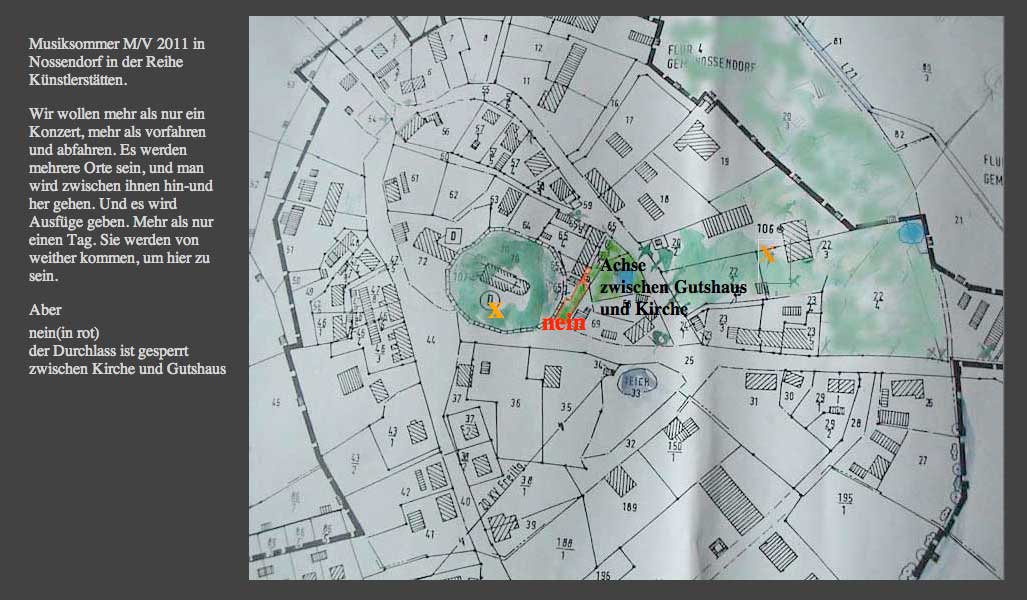Click the hatched building in parcel 189
This screenshot has height=600, width=1027.
620,483
